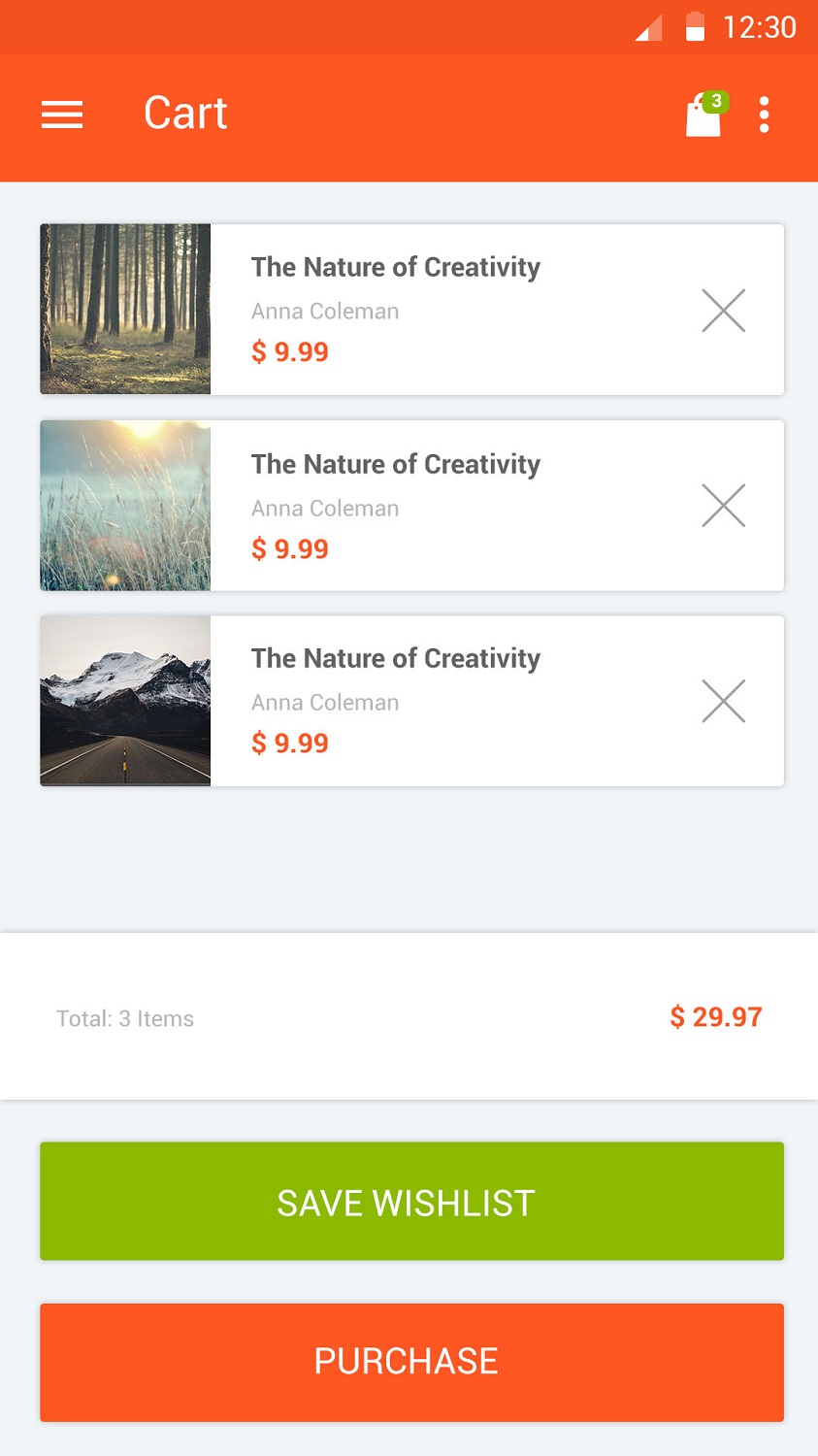
Task: Select the second book's Anna Coleman author
Action: [325, 509]
